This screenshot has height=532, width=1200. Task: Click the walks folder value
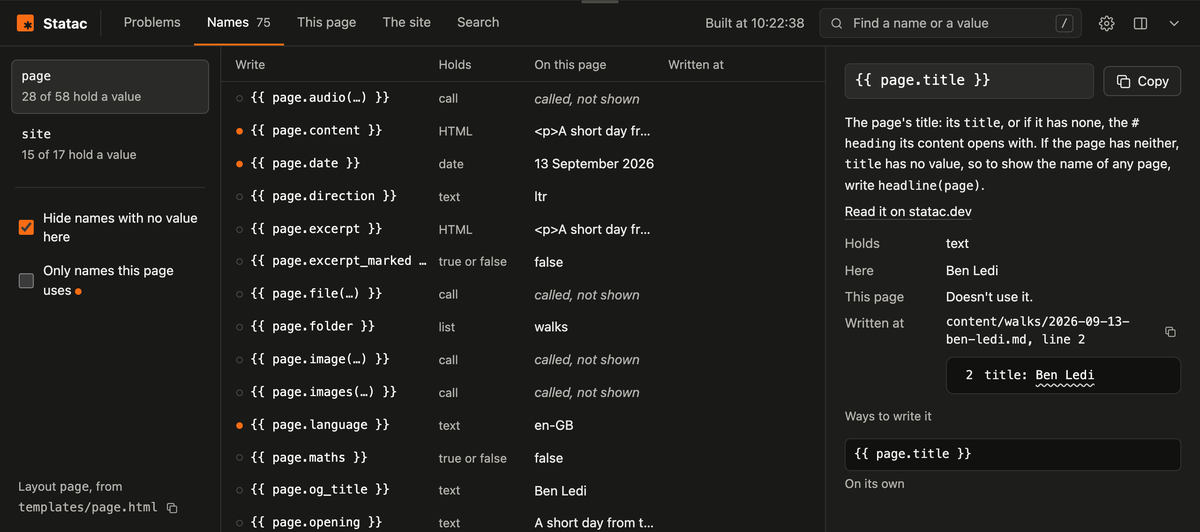coord(551,327)
